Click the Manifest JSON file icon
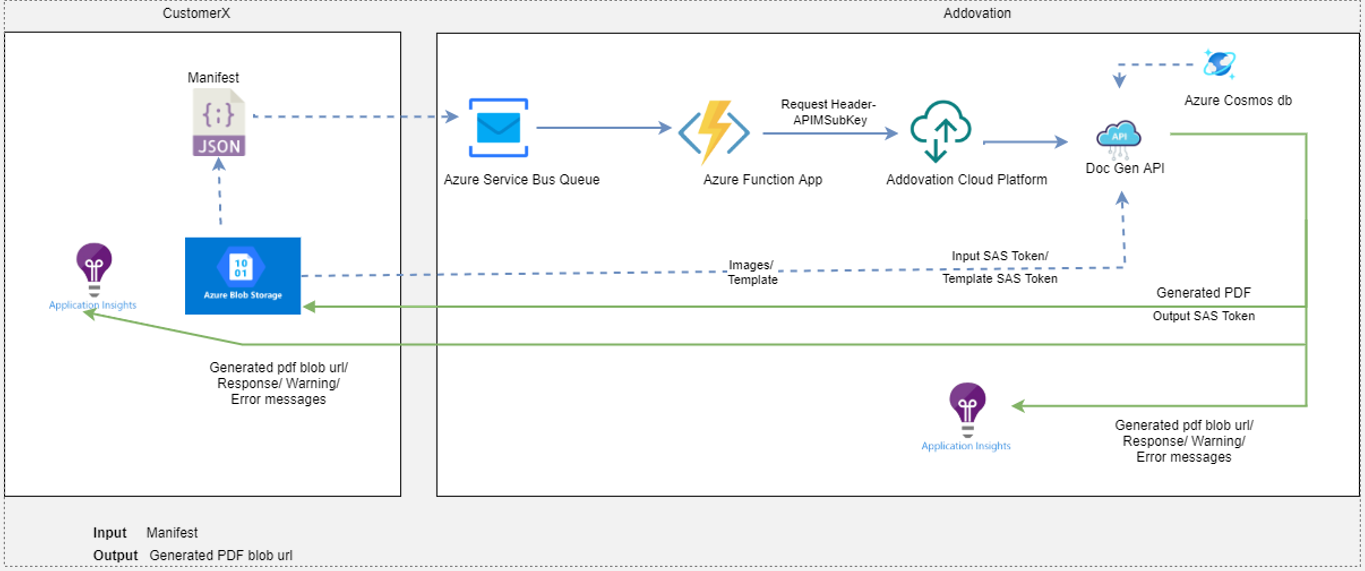The image size is (1365, 571). coord(219,122)
